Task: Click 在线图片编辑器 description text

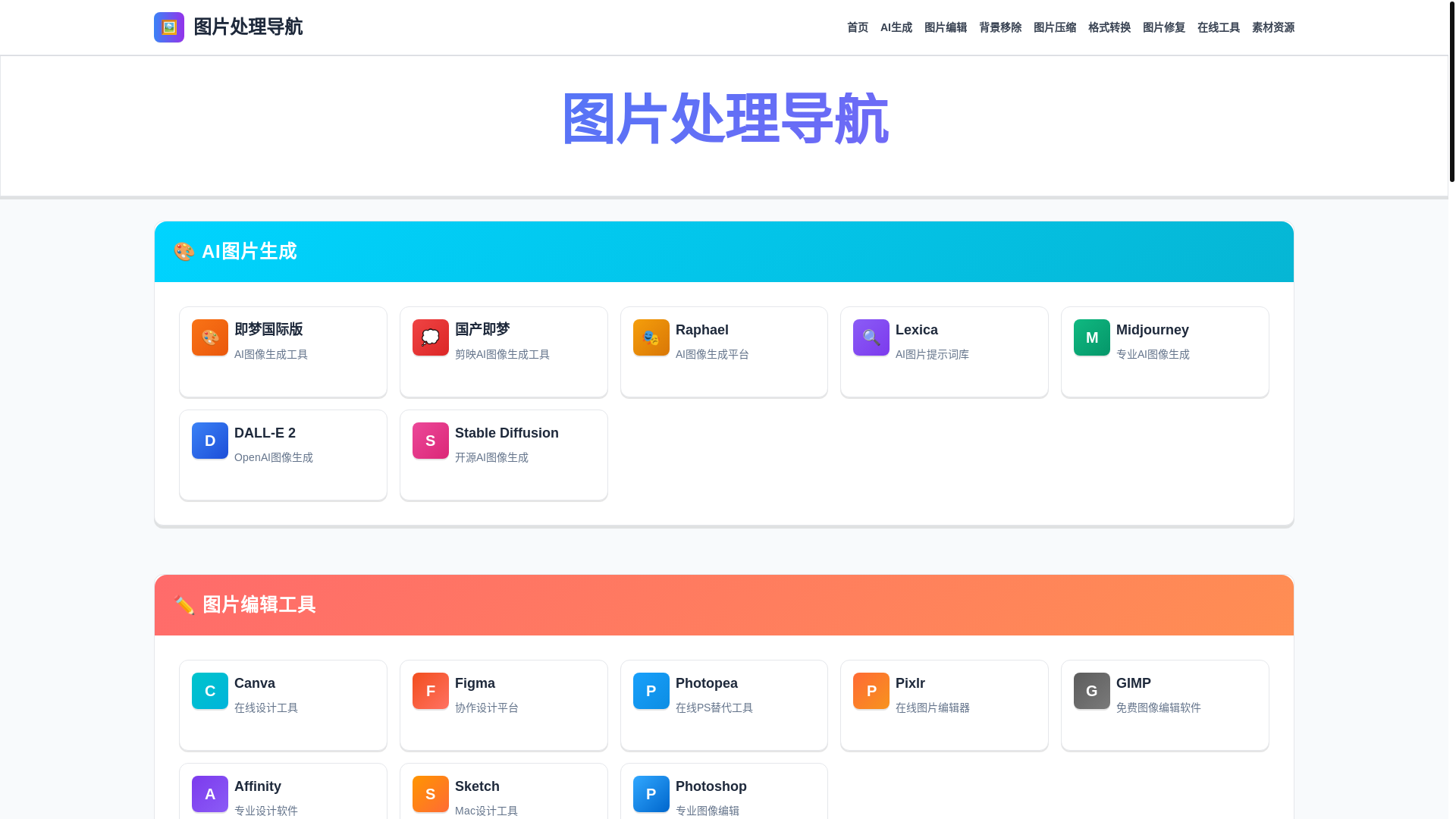Action: (933, 708)
